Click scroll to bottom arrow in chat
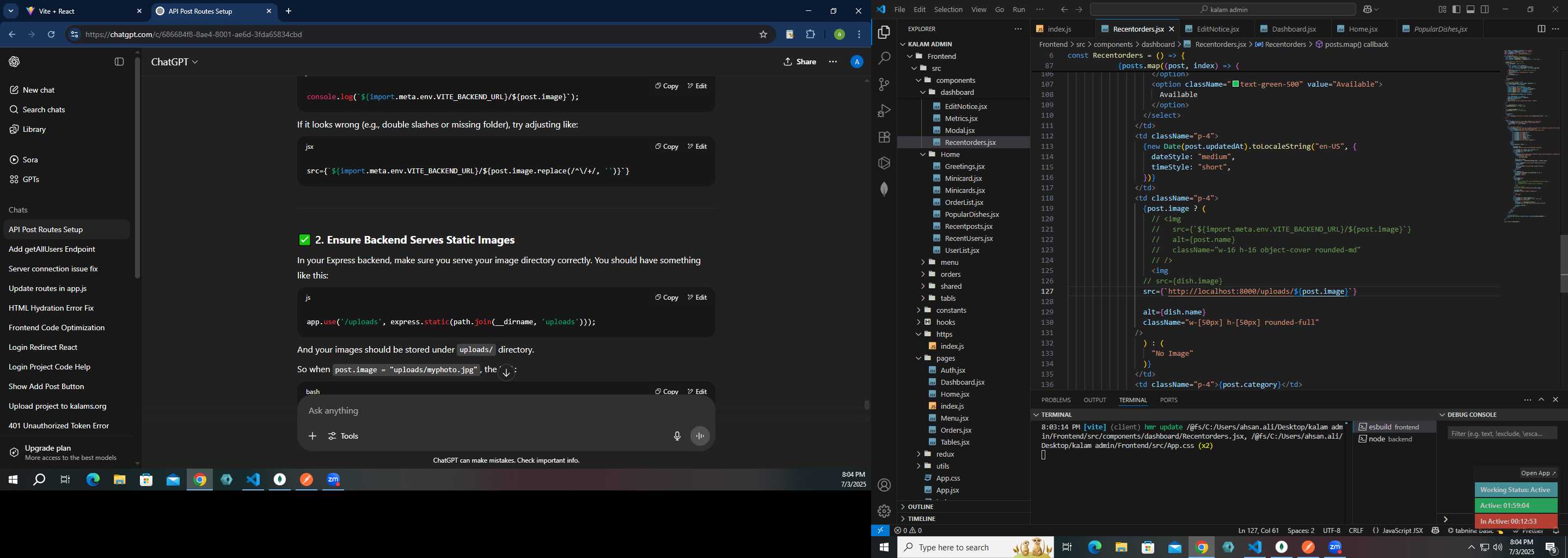The image size is (1568, 558). pyautogui.click(x=506, y=373)
